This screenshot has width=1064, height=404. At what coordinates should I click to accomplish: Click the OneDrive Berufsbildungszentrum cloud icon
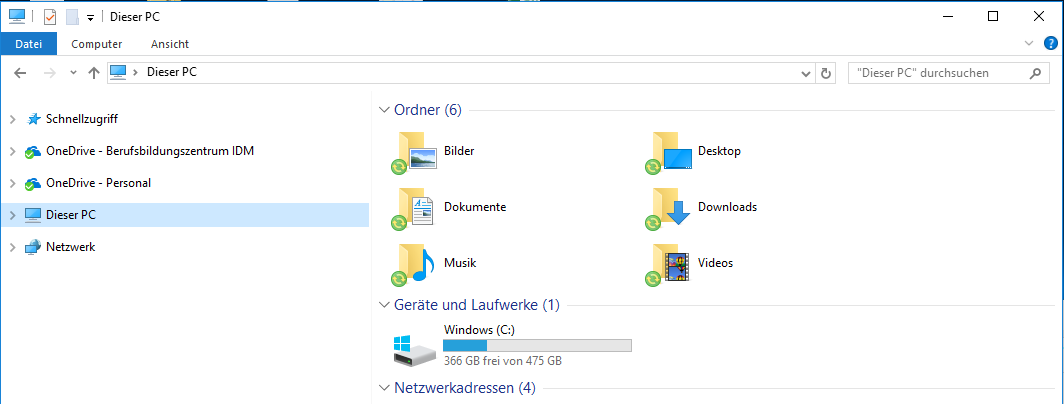(33, 151)
